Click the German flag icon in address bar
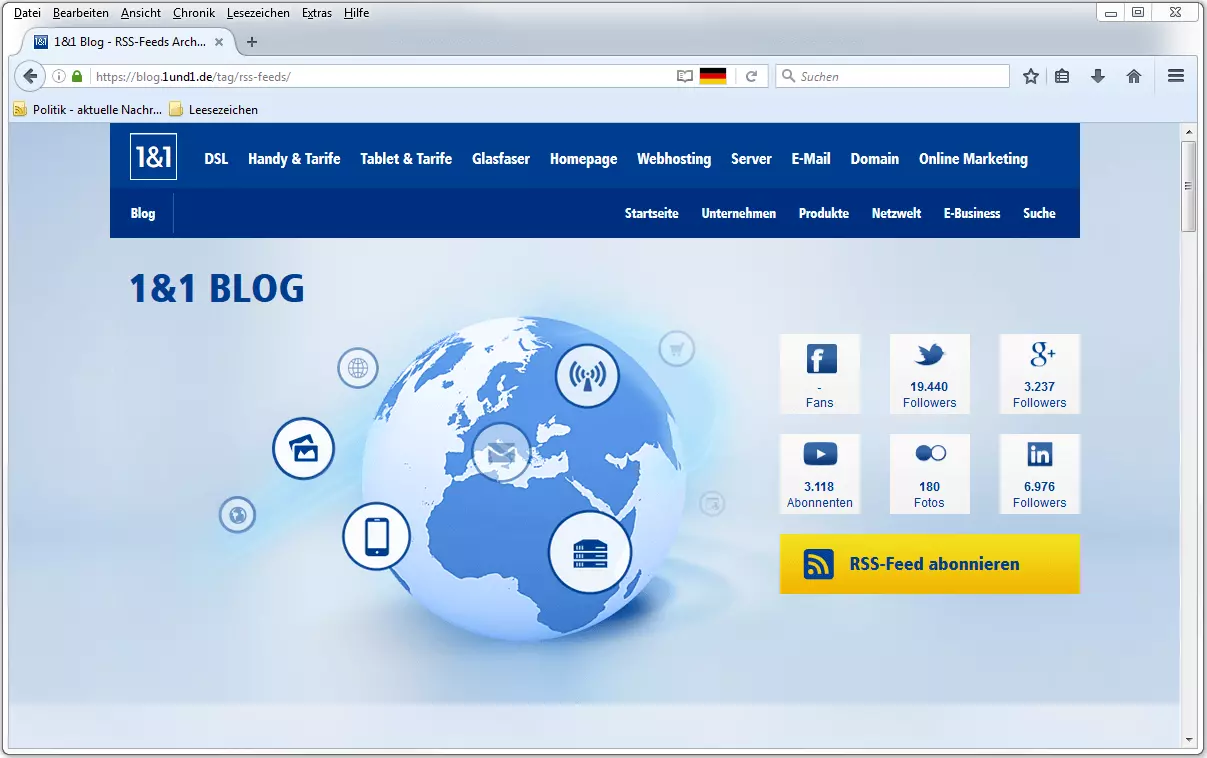Viewport: 1207px width, 758px height. click(x=713, y=76)
